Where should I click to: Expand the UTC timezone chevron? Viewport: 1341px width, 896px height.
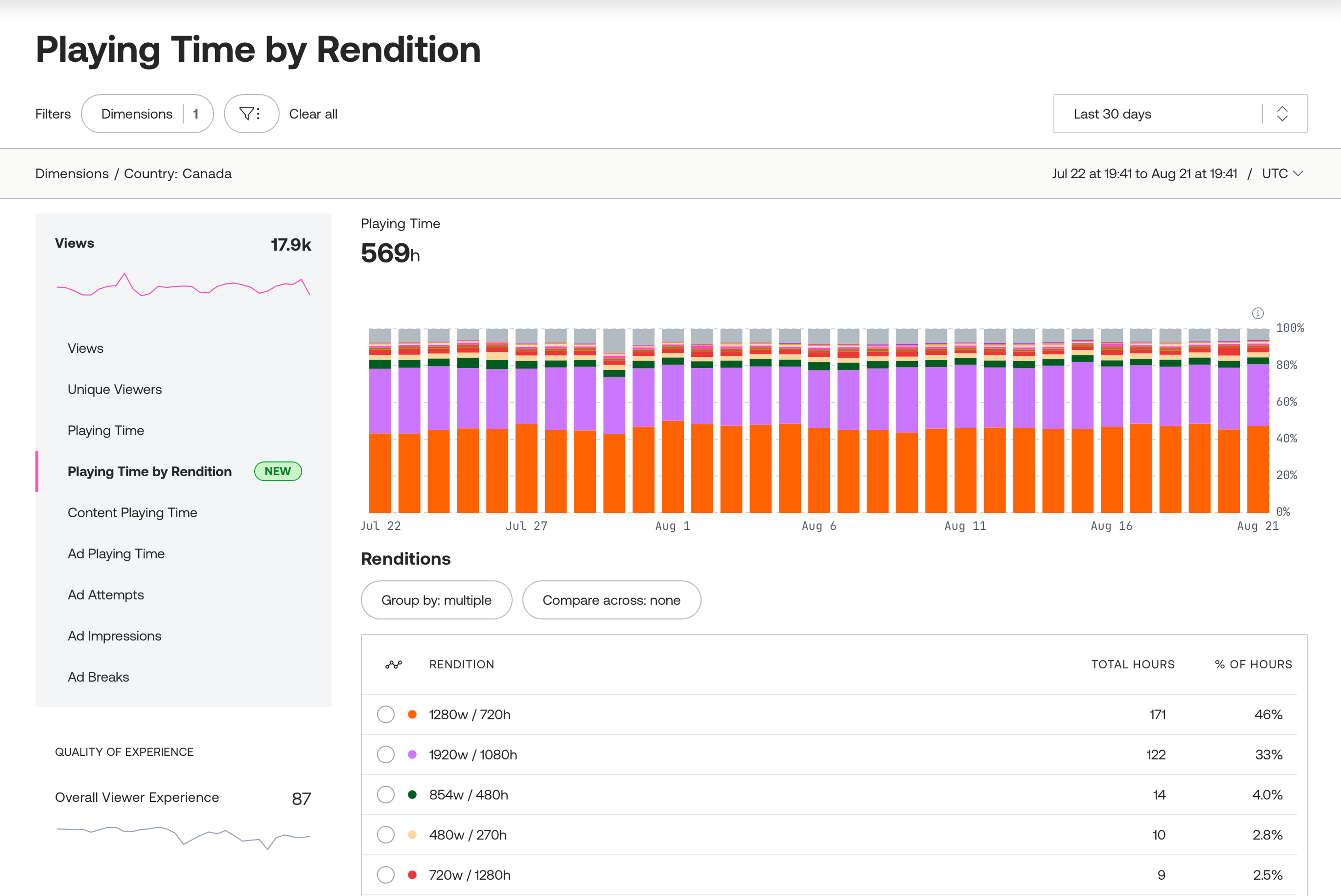pyautogui.click(x=1298, y=174)
